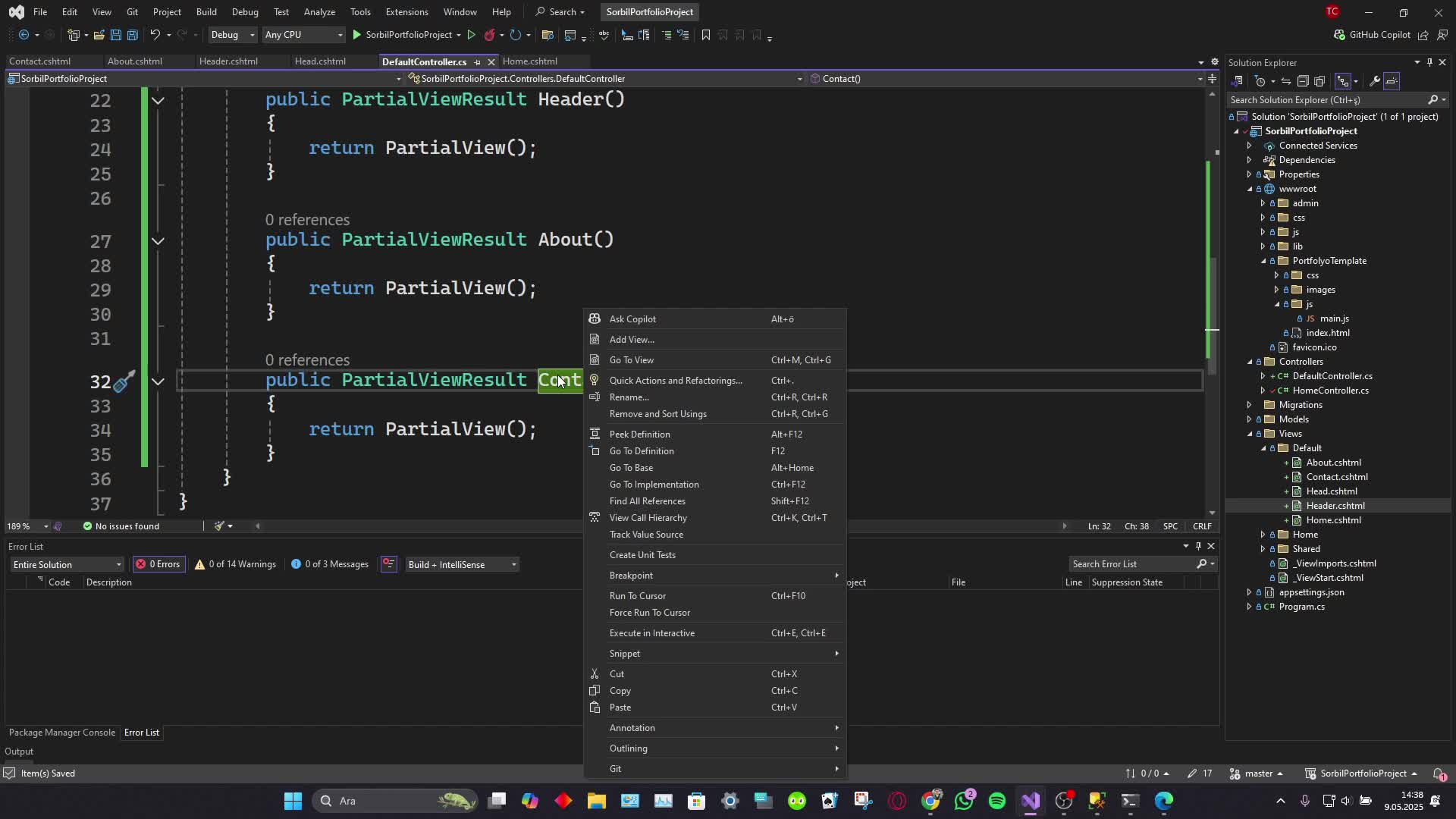Open Properties with the wrench icon
This screenshot has width=1456, height=819.
click(x=1374, y=81)
